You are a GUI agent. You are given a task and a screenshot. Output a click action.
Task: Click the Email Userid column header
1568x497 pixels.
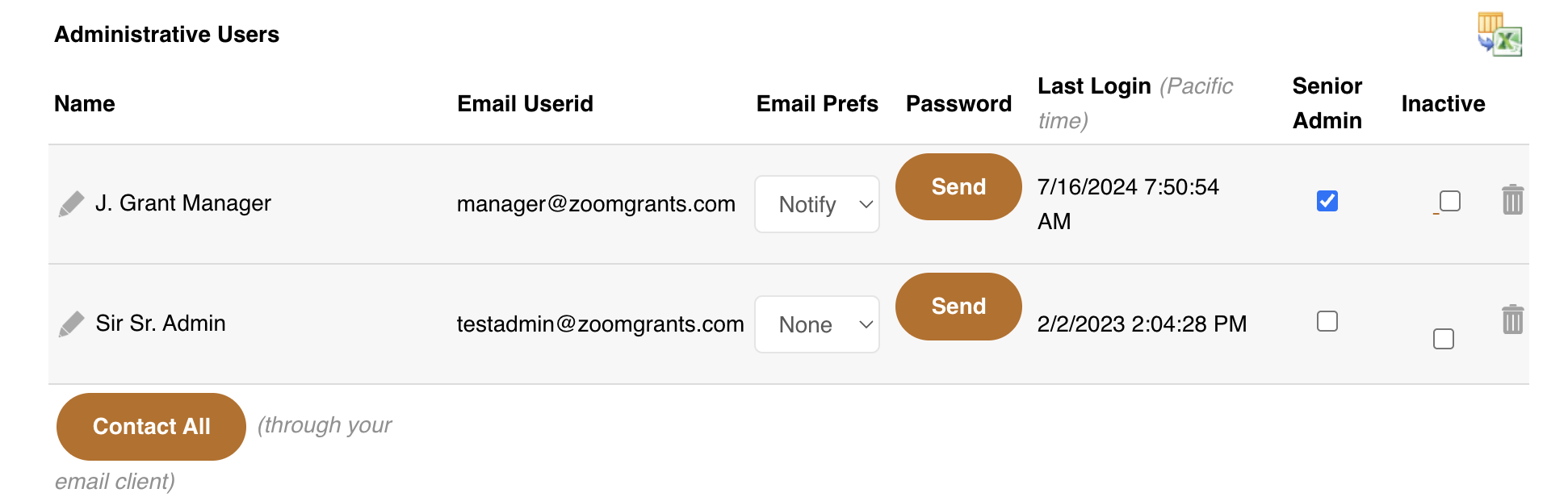(525, 104)
